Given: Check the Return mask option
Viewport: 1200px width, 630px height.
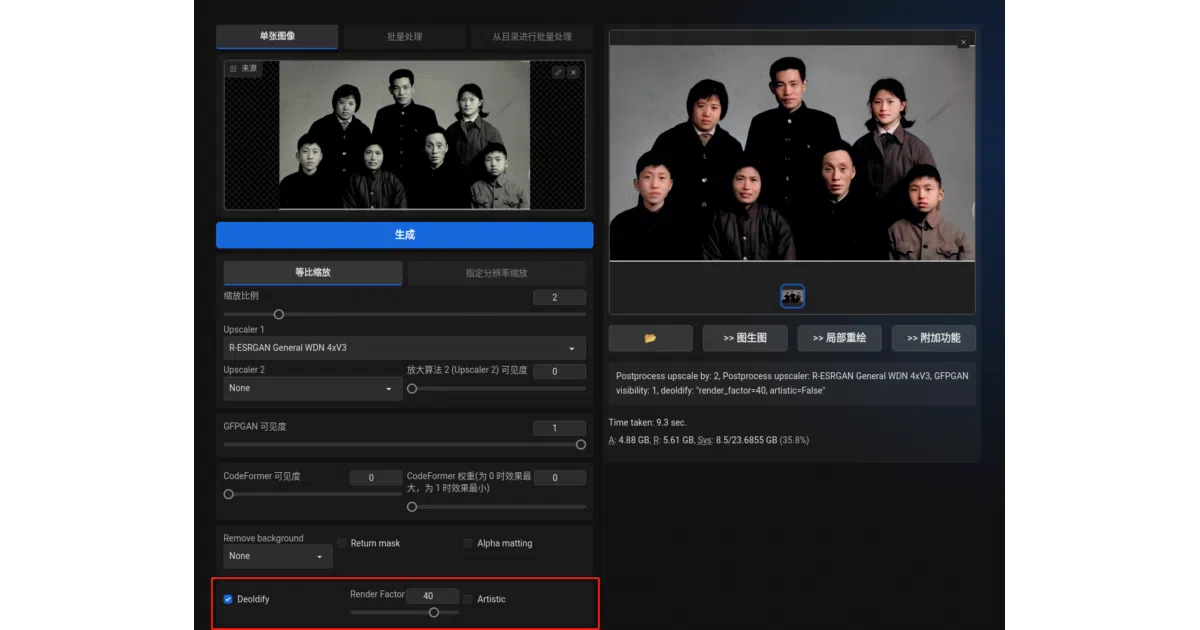Looking at the screenshot, I should pyautogui.click(x=342, y=543).
